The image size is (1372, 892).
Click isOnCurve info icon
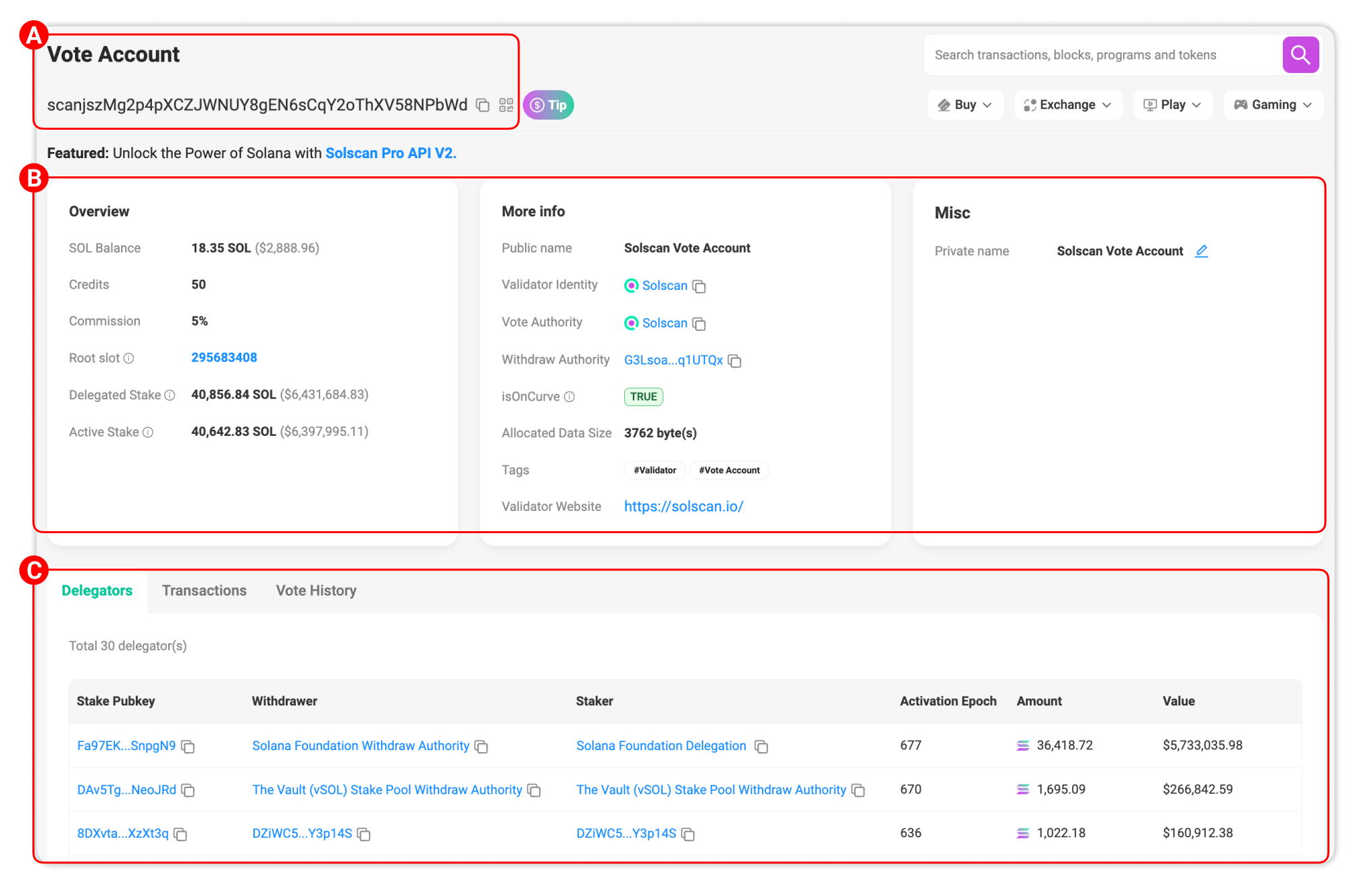tap(569, 397)
